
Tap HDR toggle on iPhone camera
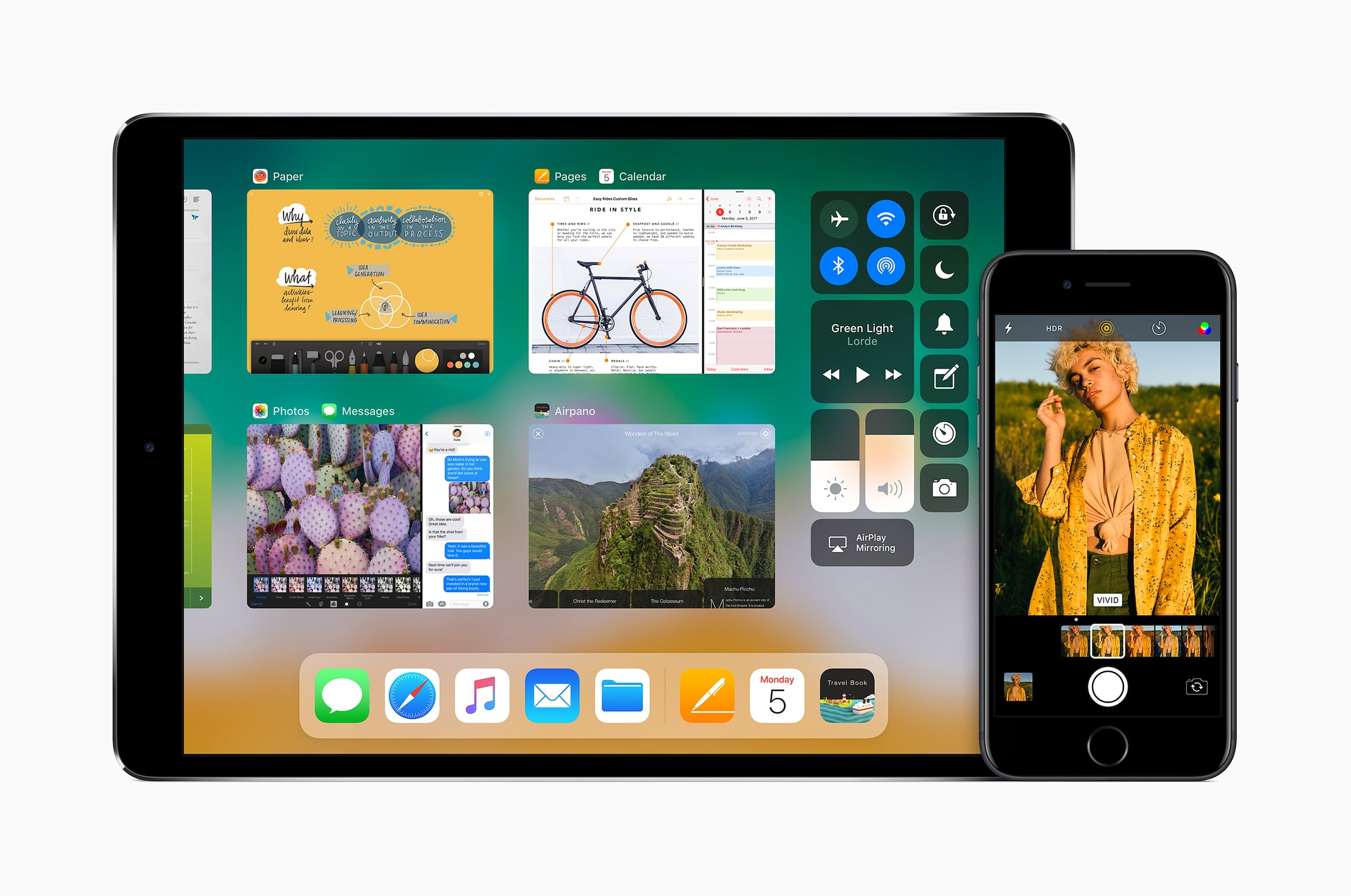click(x=1051, y=324)
